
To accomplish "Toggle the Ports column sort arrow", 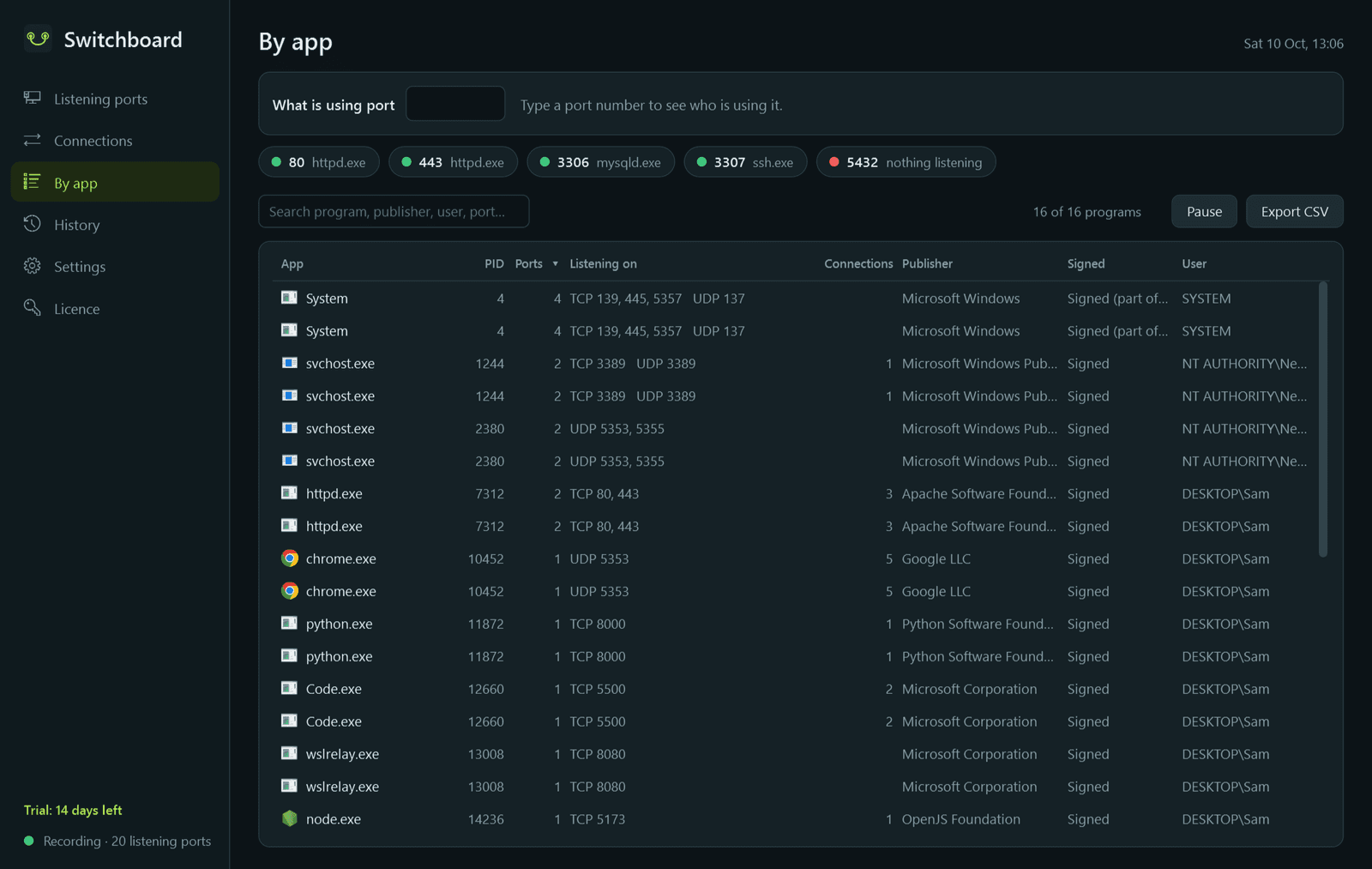I will [556, 263].
